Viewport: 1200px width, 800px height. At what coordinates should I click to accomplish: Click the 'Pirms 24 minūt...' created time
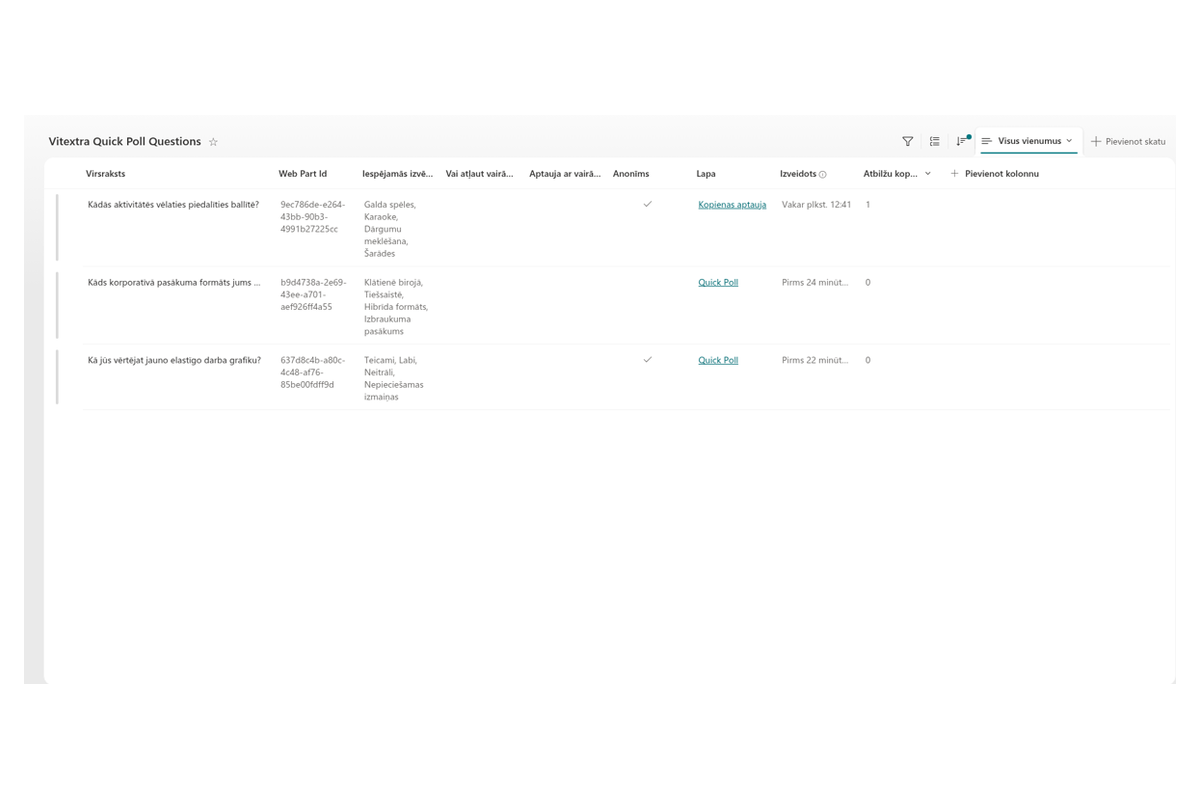815,283
